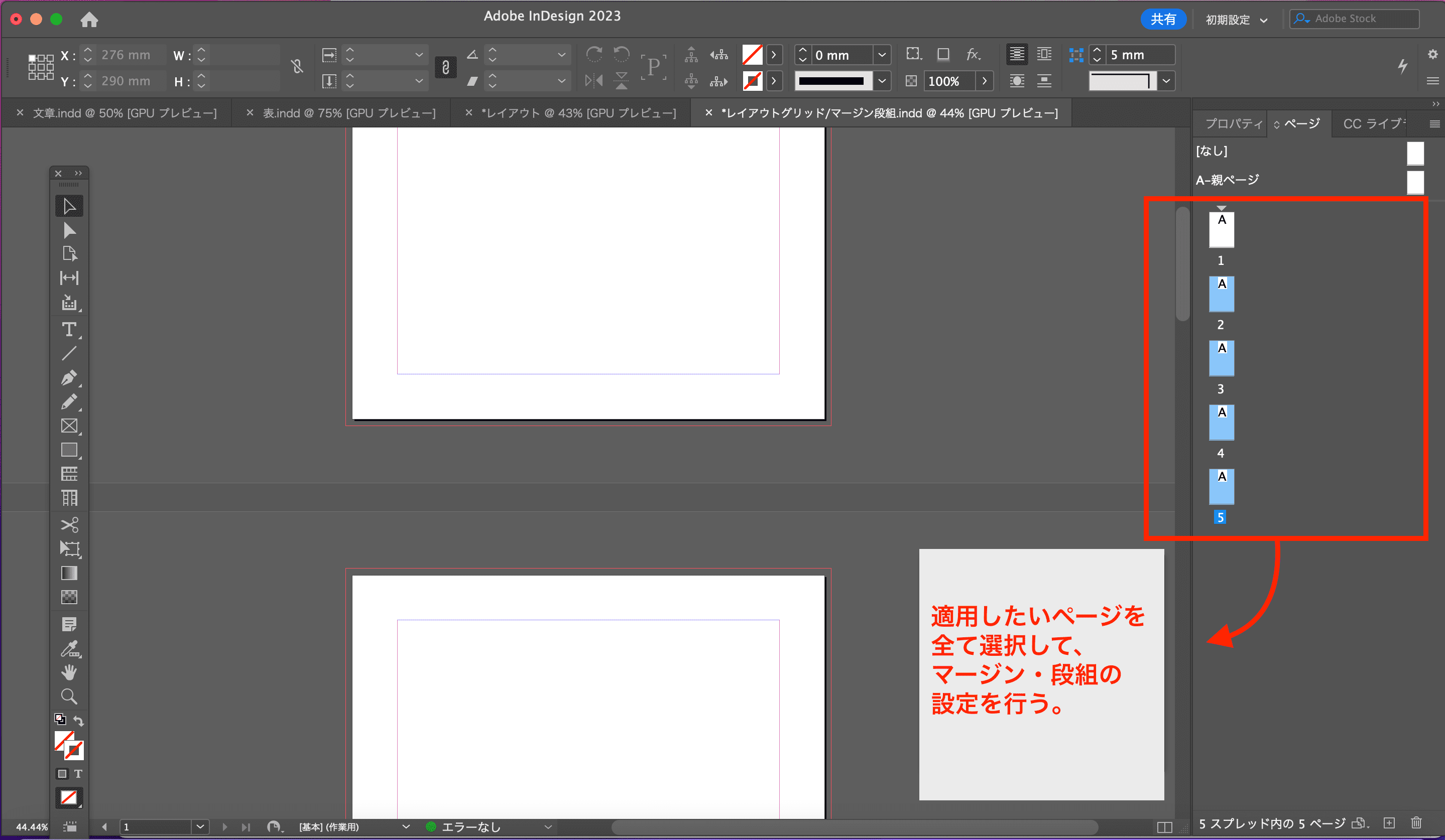
Task: Select the Pencil tool
Action: coord(69,401)
